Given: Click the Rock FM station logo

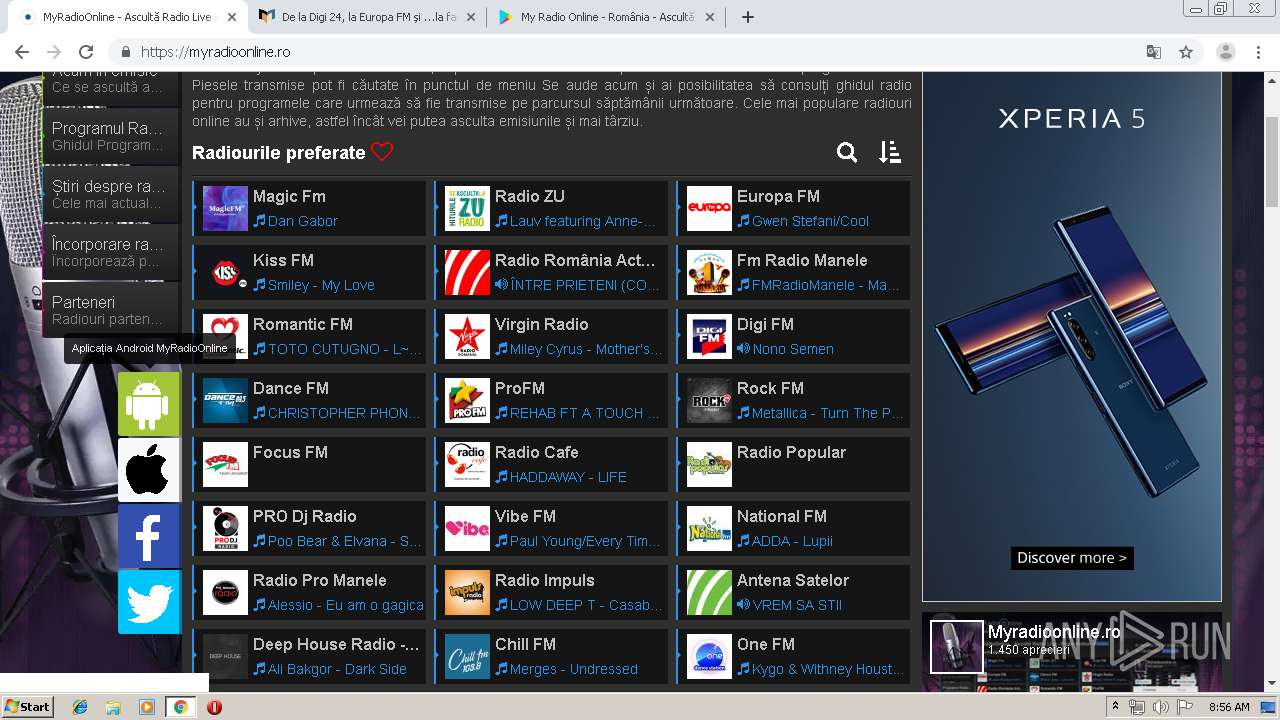Looking at the screenshot, I should pos(709,400).
